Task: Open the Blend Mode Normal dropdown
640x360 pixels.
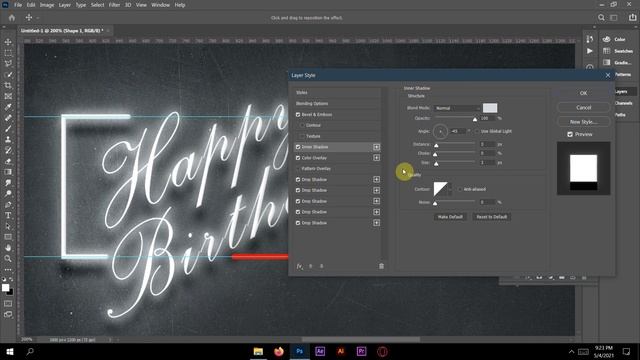Action: pyautogui.click(x=457, y=108)
